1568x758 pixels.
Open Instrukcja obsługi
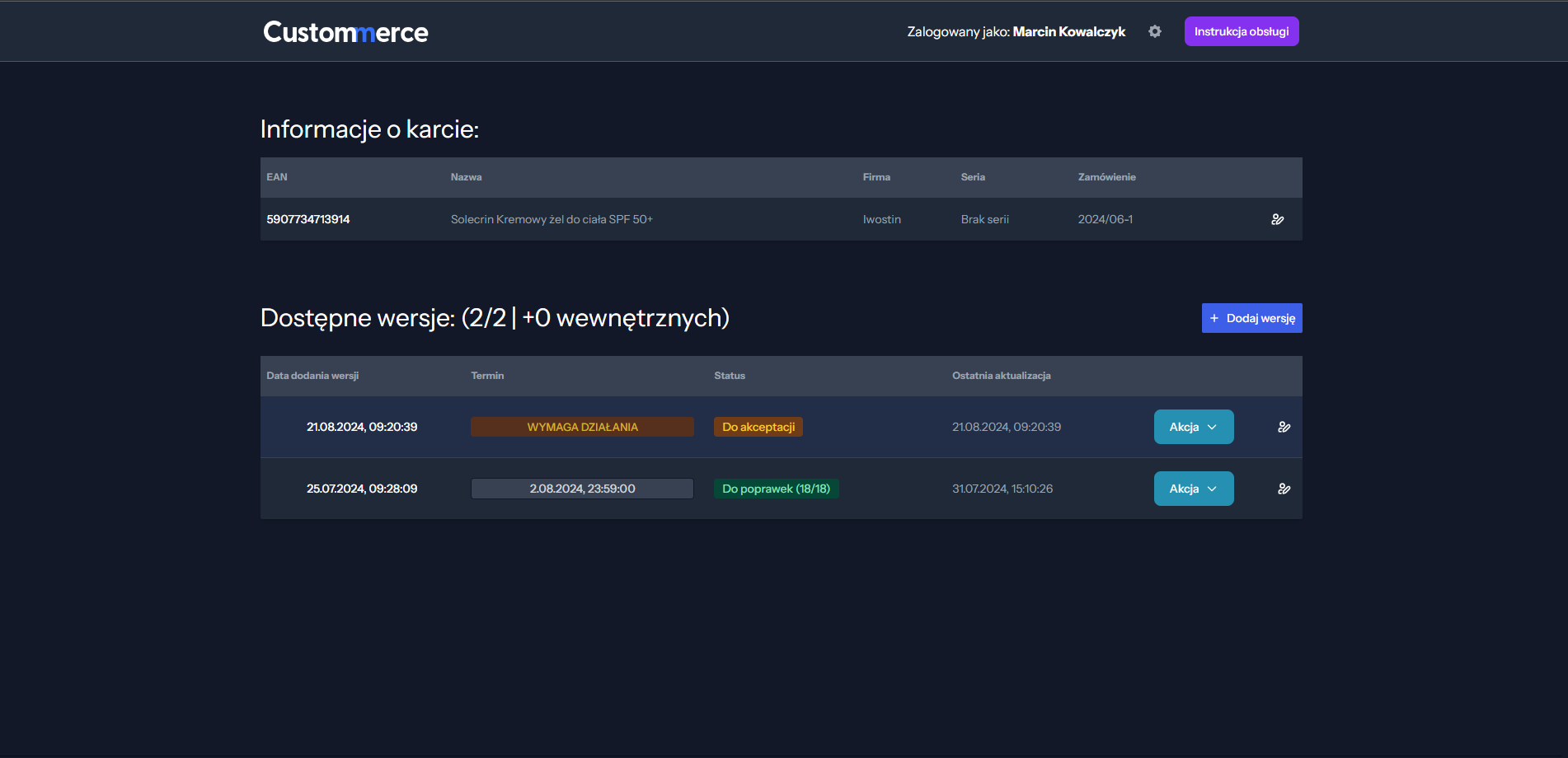1241,30
